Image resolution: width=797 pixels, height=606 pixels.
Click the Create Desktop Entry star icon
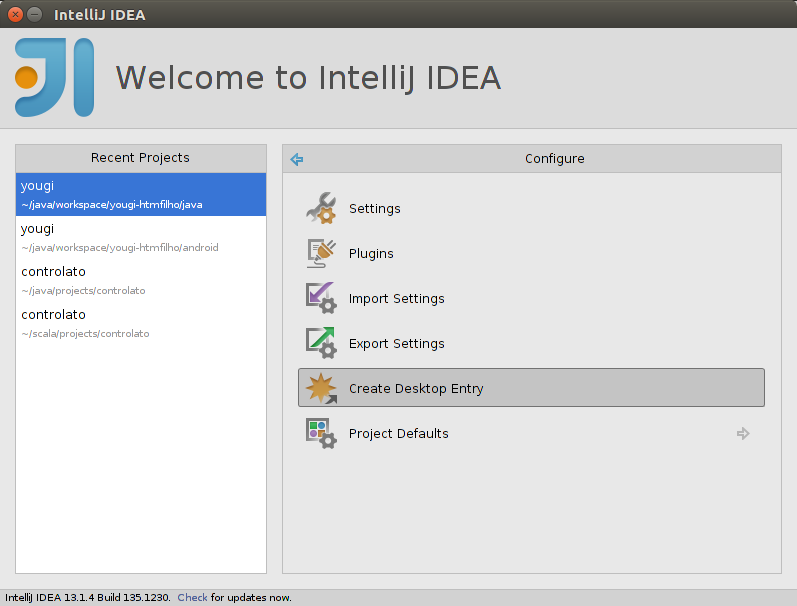coord(321,388)
